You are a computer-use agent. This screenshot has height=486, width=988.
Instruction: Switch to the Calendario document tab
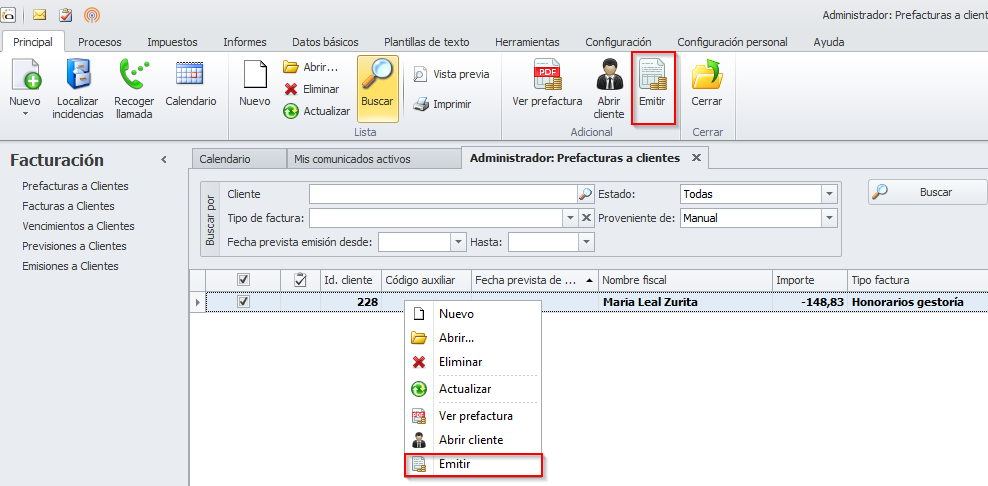pos(238,159)
